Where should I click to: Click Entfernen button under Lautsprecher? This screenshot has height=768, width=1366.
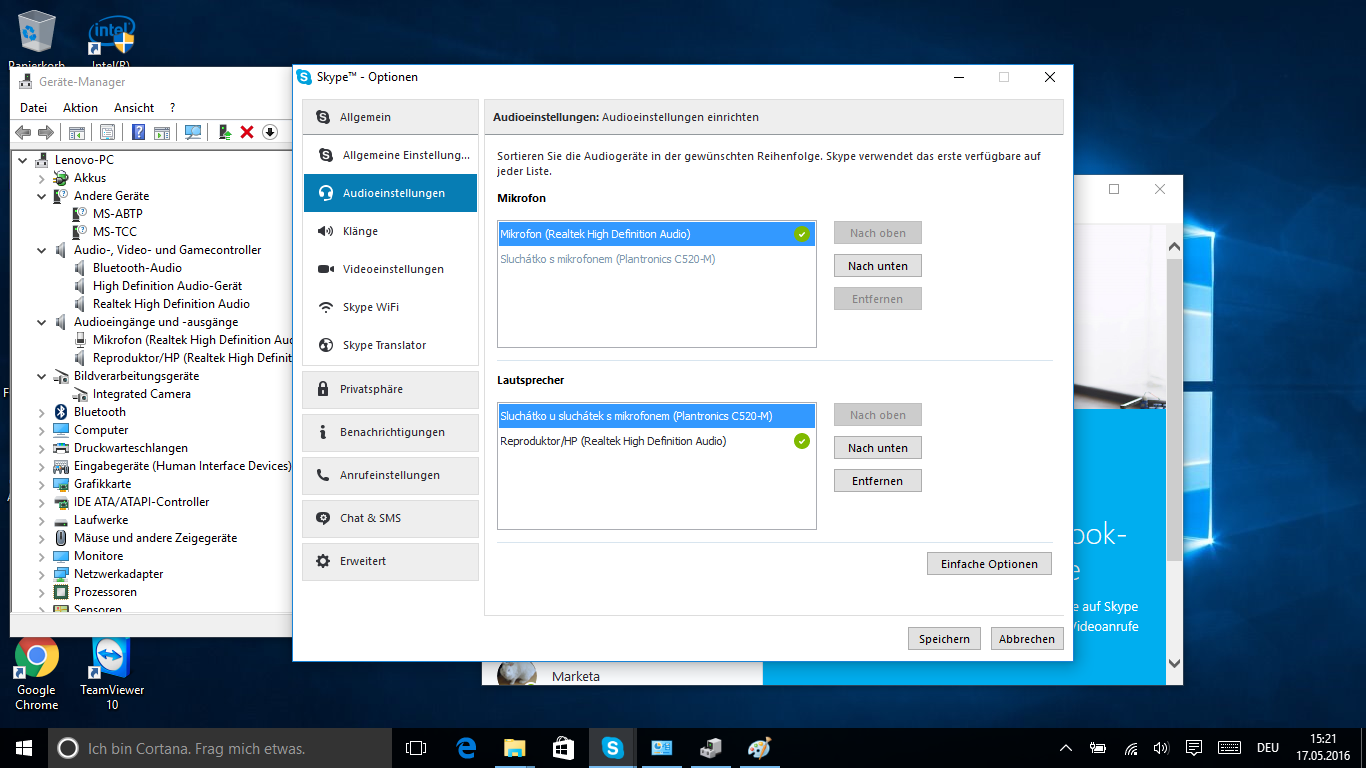tap(878, 481)
